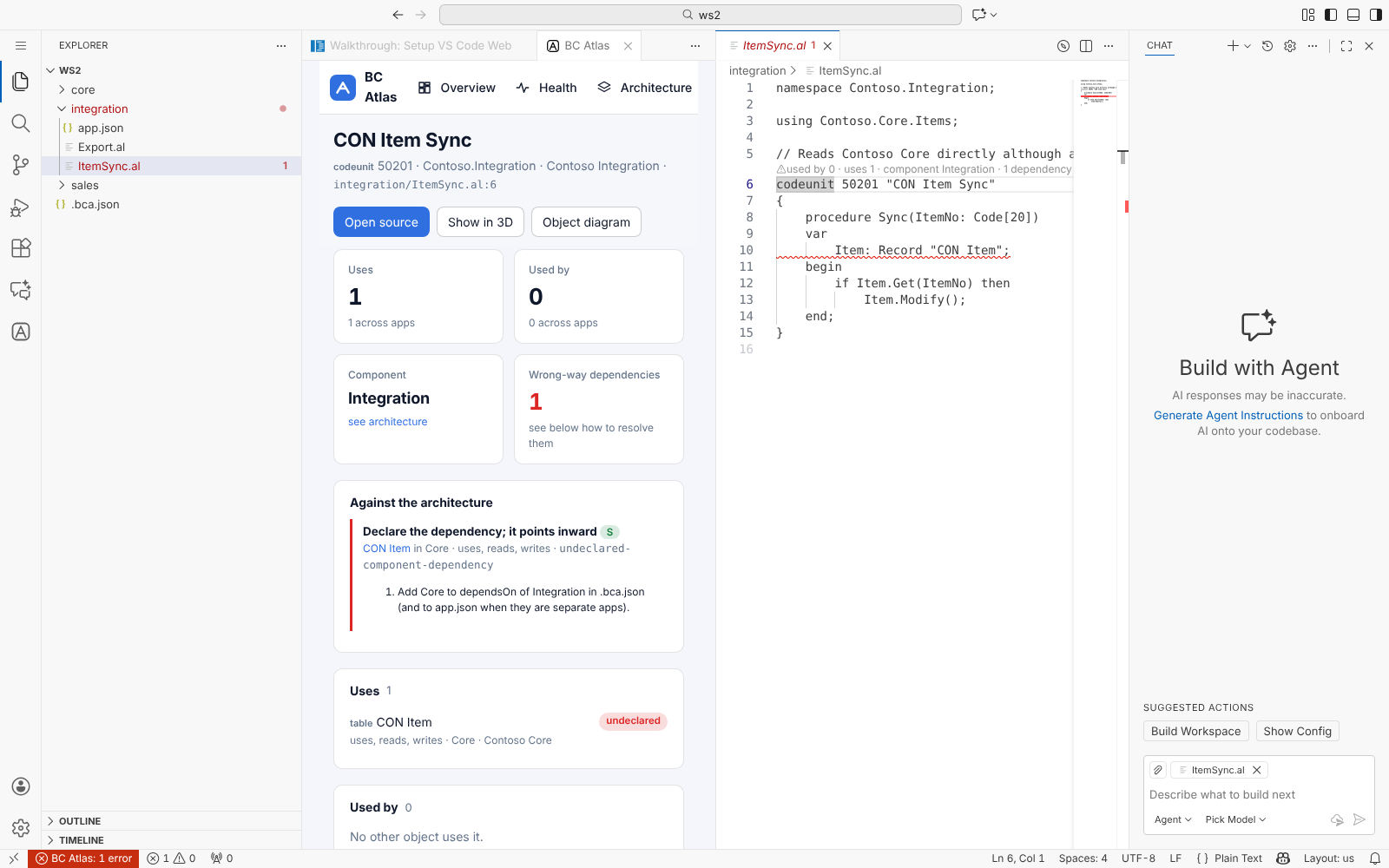
Task: Click the Object diagram button
Action: tap(586, 222)
